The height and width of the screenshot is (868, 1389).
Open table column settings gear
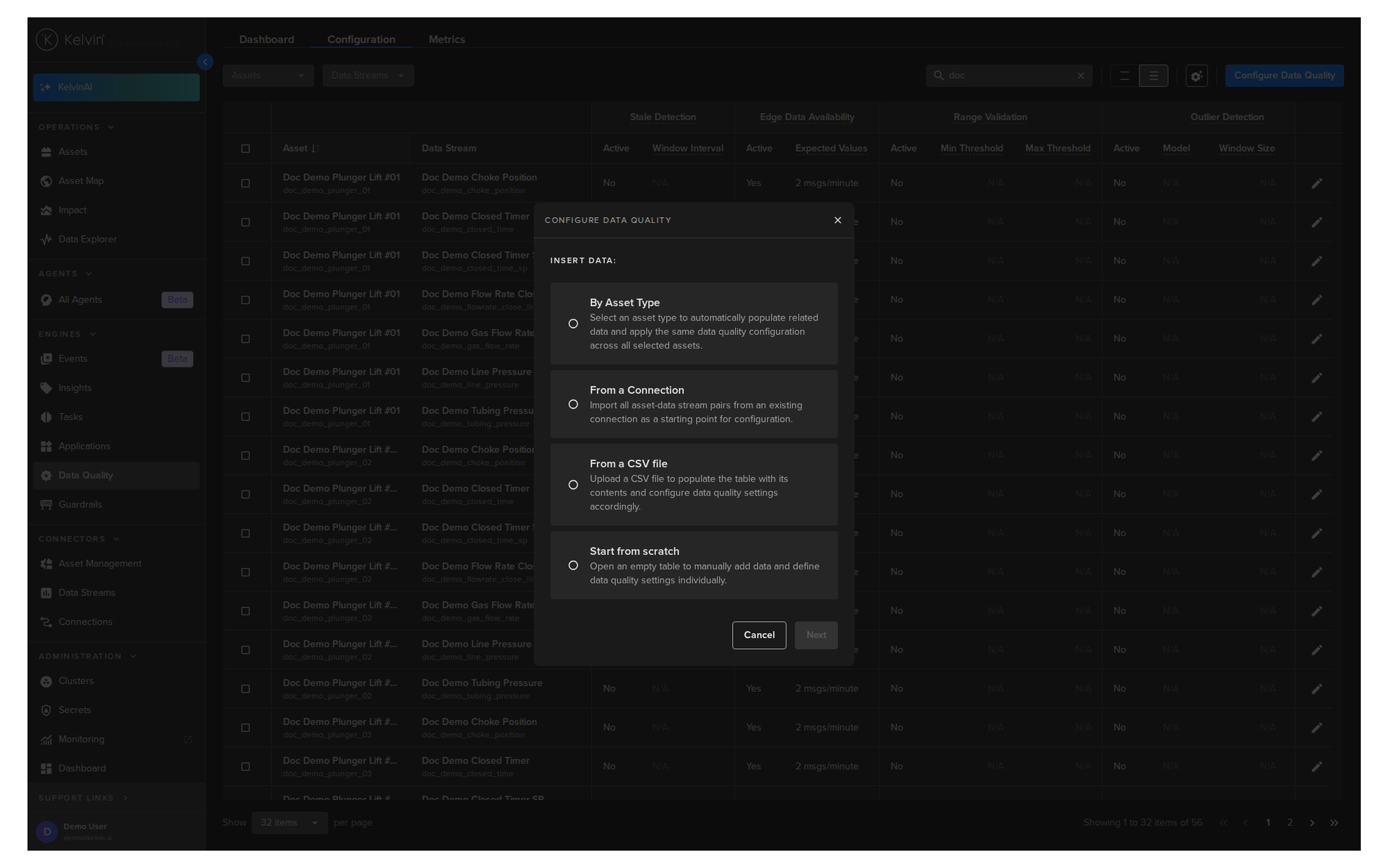pos(1197,75)
